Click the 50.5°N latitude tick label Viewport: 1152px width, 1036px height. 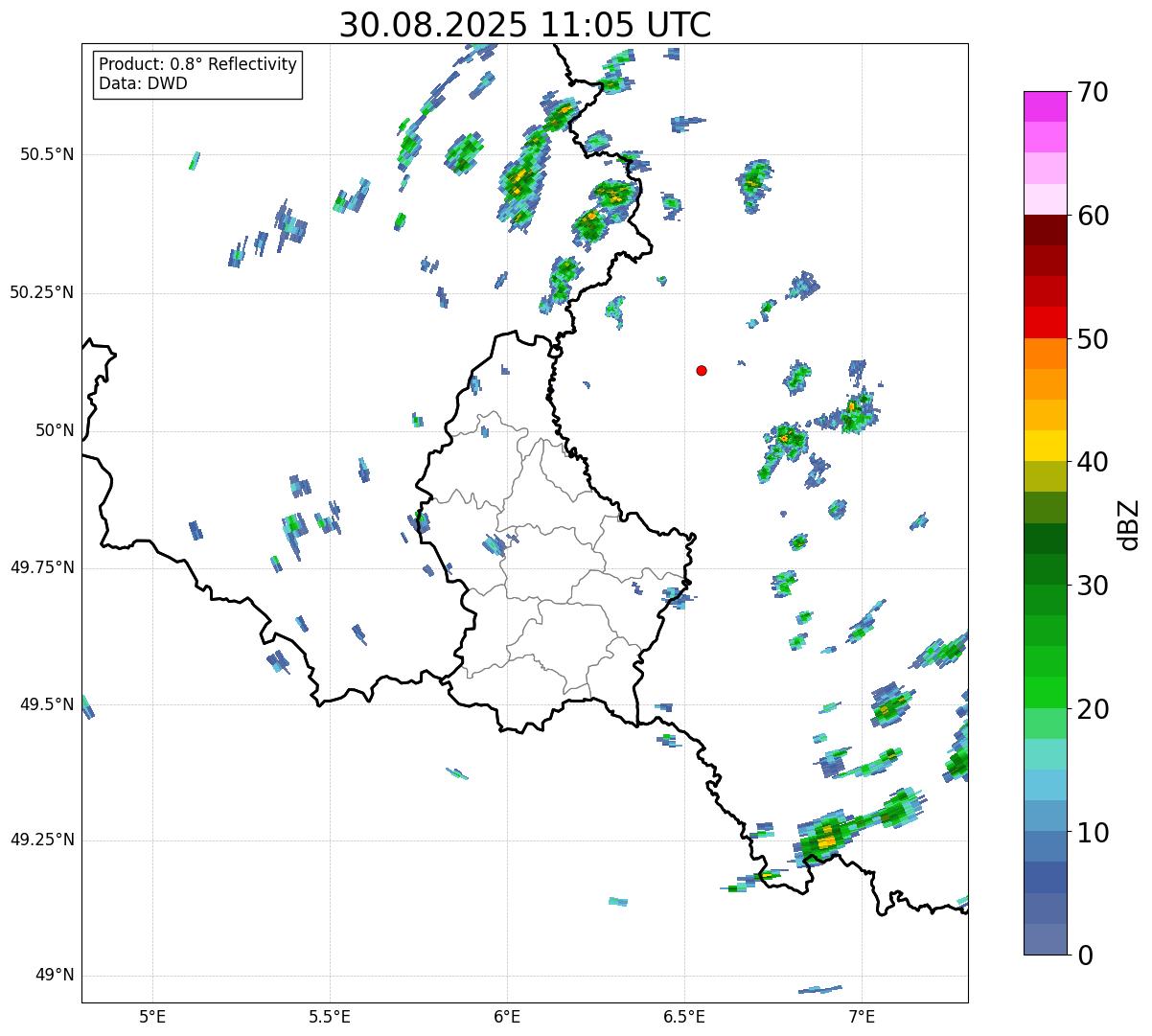tap(47, 154)
